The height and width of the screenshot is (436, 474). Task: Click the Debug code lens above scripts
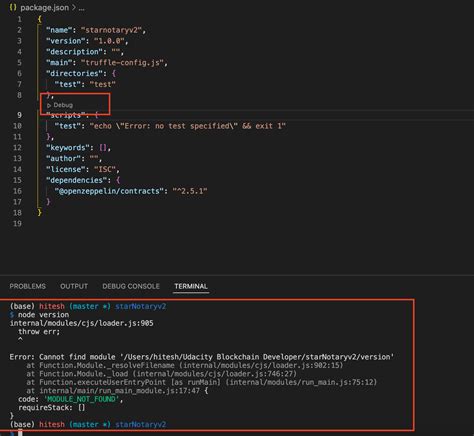click(60, 105)
